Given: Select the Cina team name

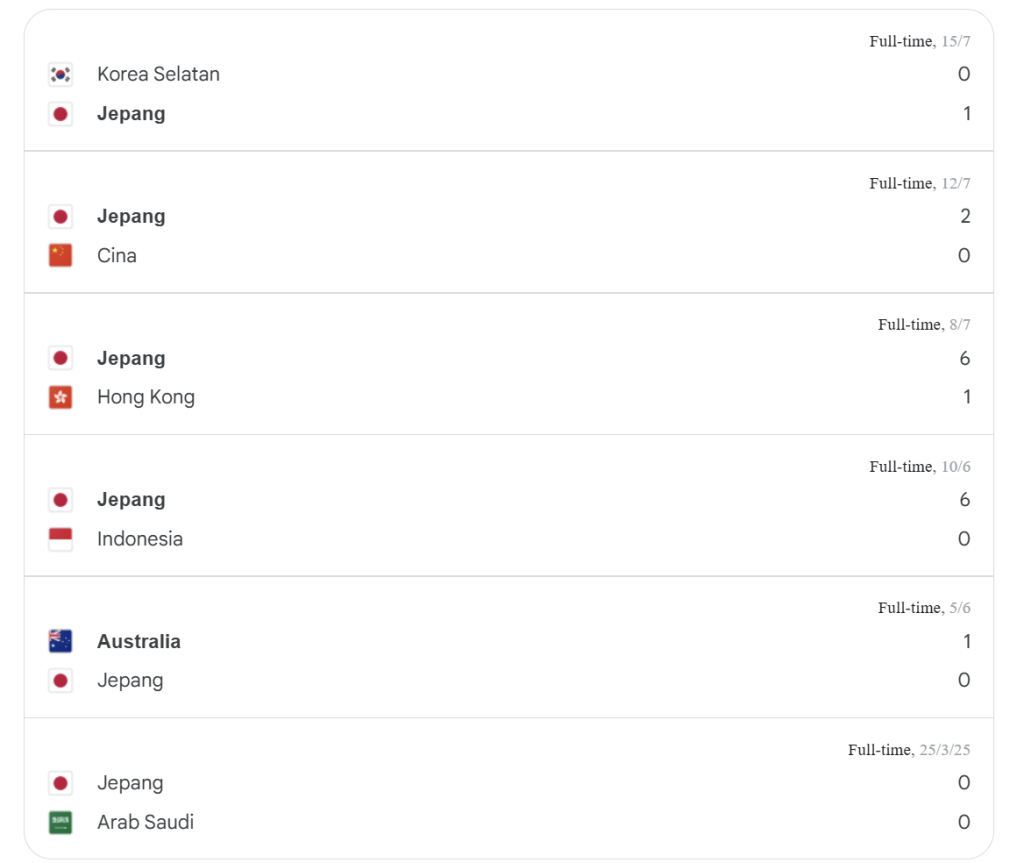Looking at the screenshot, I should [117, 256].
